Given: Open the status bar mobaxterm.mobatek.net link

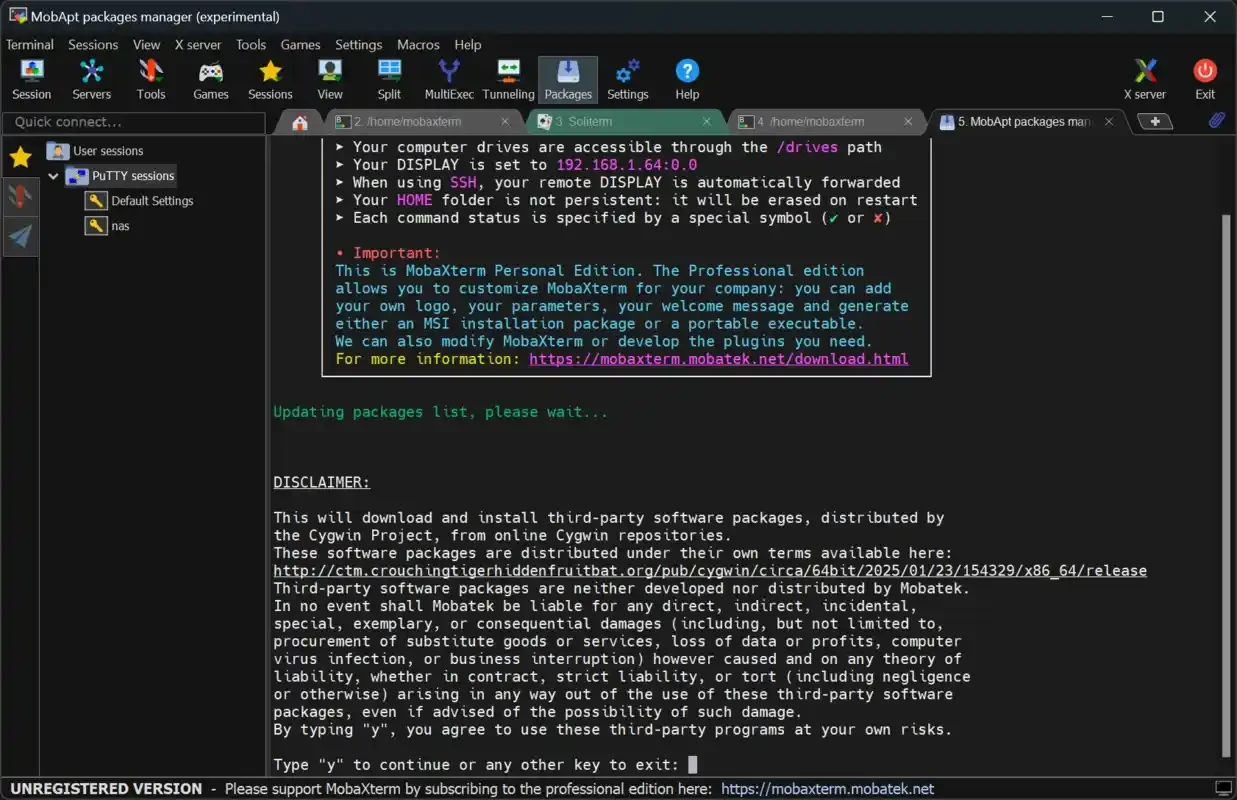Looking at the screenshot, I should 828,789.
